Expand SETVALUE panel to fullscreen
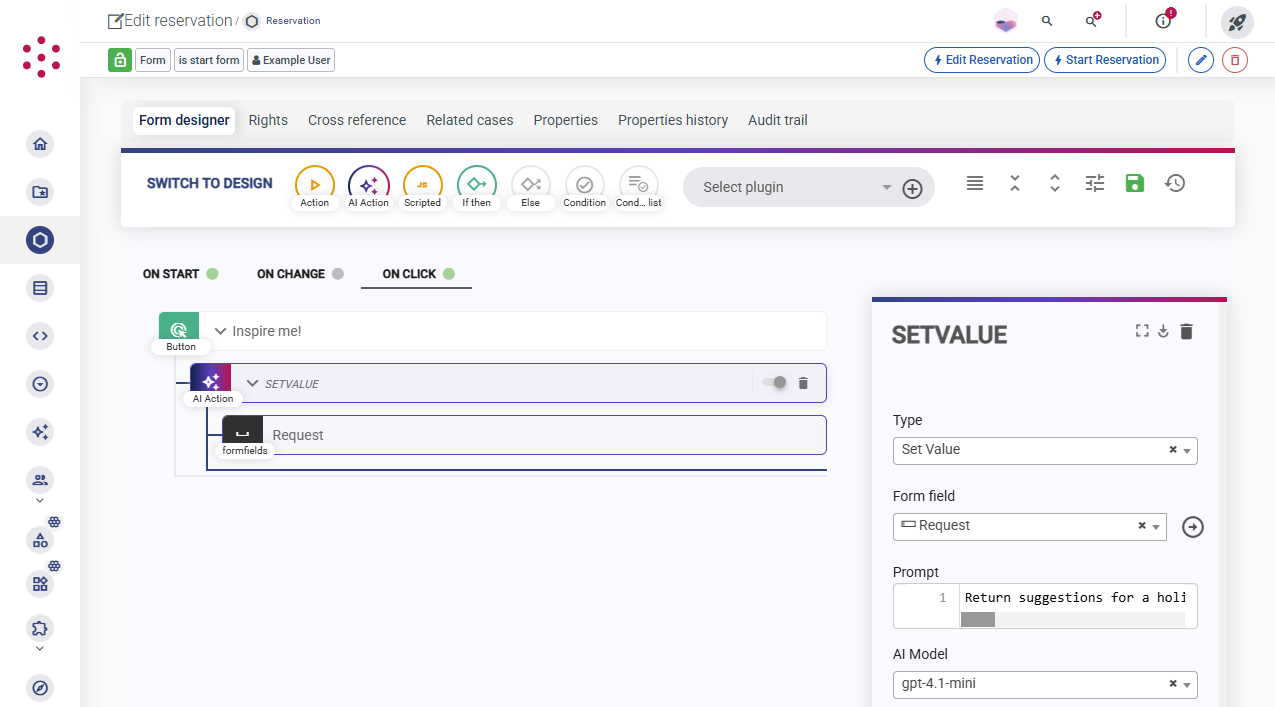The height and width of the screenshot is (707, 1275). (x=1142, y=331)
